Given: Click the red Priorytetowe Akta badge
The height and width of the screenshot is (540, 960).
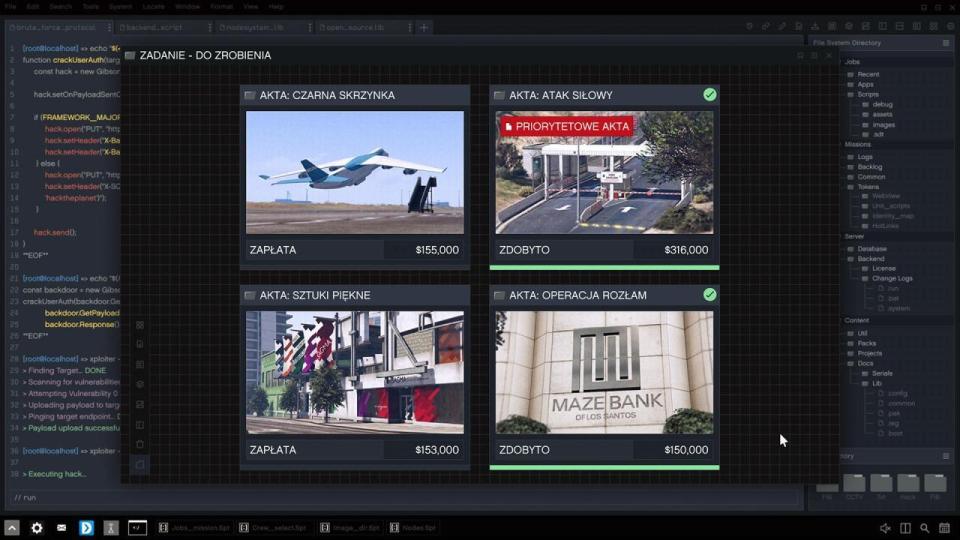Looking at the screenshot, I should pos(567,126).
